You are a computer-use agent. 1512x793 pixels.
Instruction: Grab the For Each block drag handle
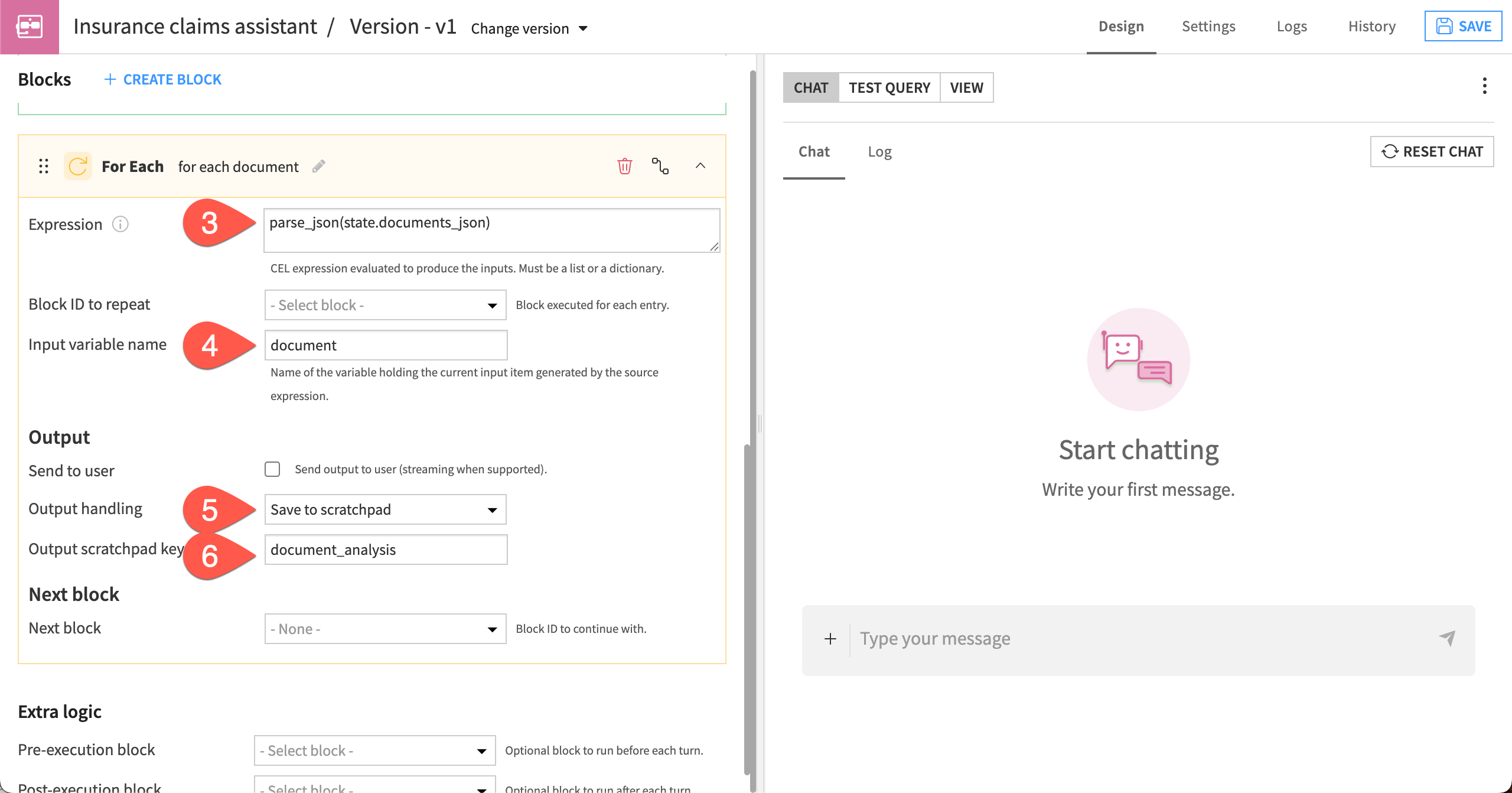coord(43,166)
